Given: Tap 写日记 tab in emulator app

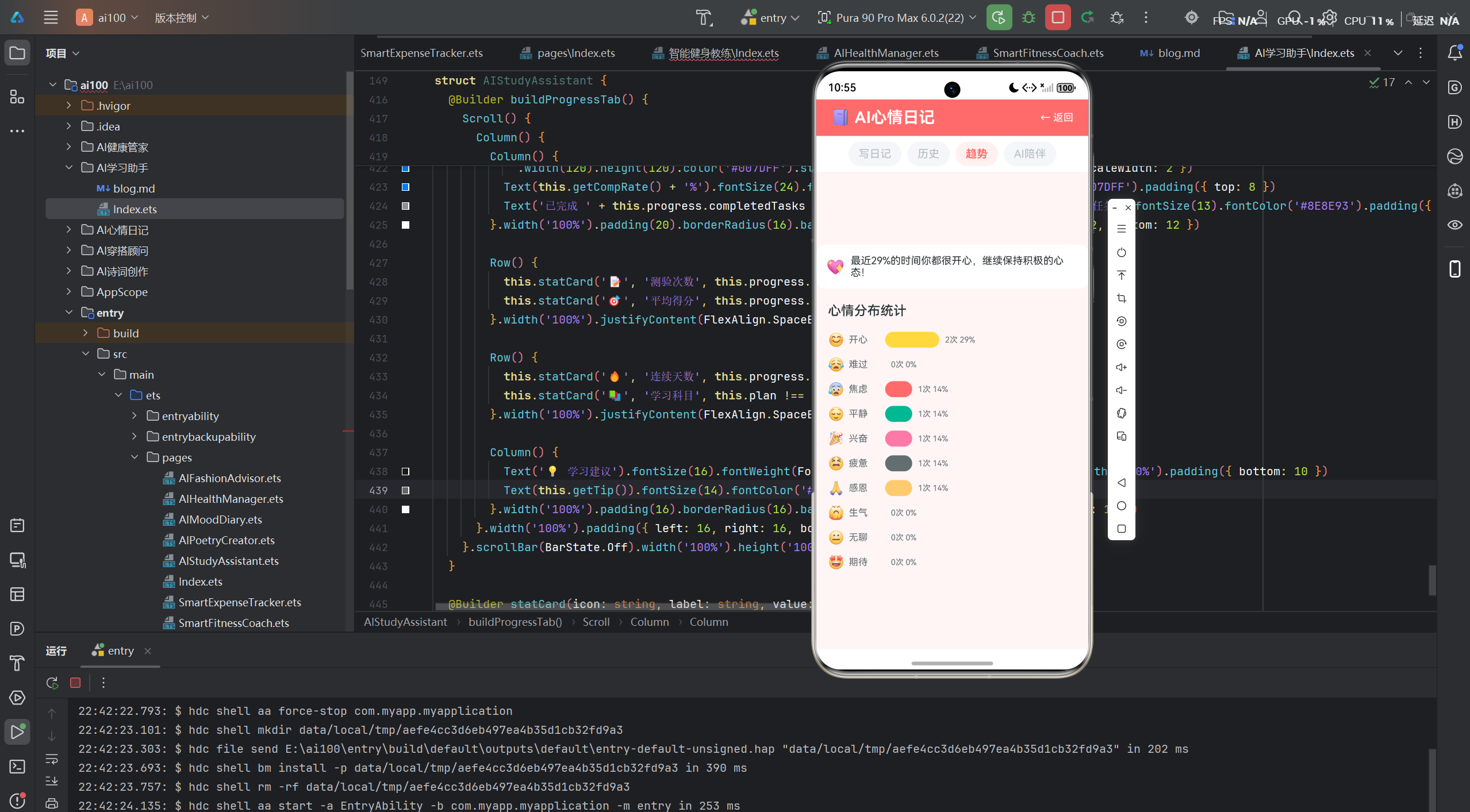Looking at the screenshot, I should coord(874,154).
